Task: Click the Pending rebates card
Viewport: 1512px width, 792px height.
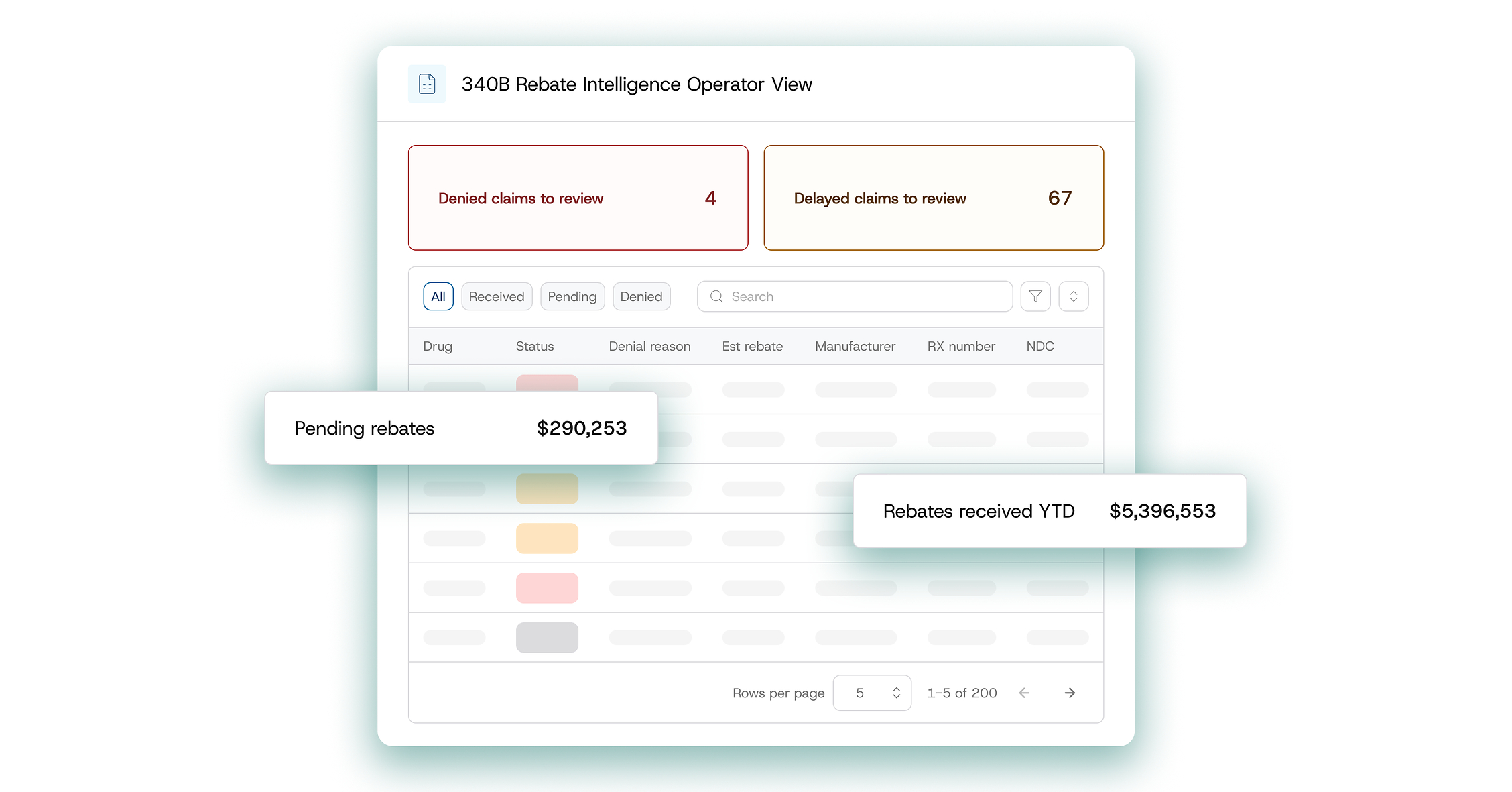Action: click(461, 428)
